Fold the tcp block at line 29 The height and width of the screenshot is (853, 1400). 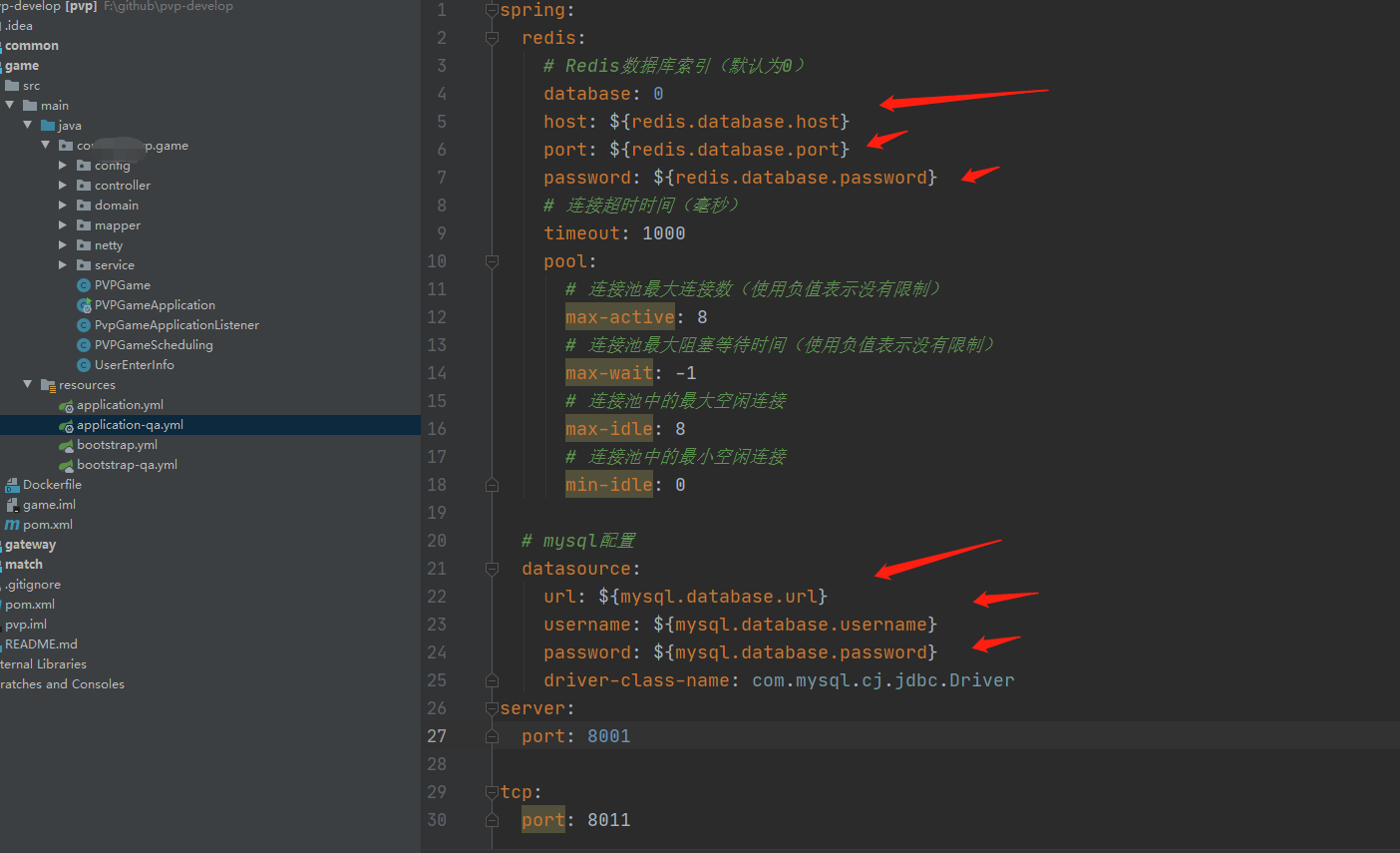[x=492, y=792]
